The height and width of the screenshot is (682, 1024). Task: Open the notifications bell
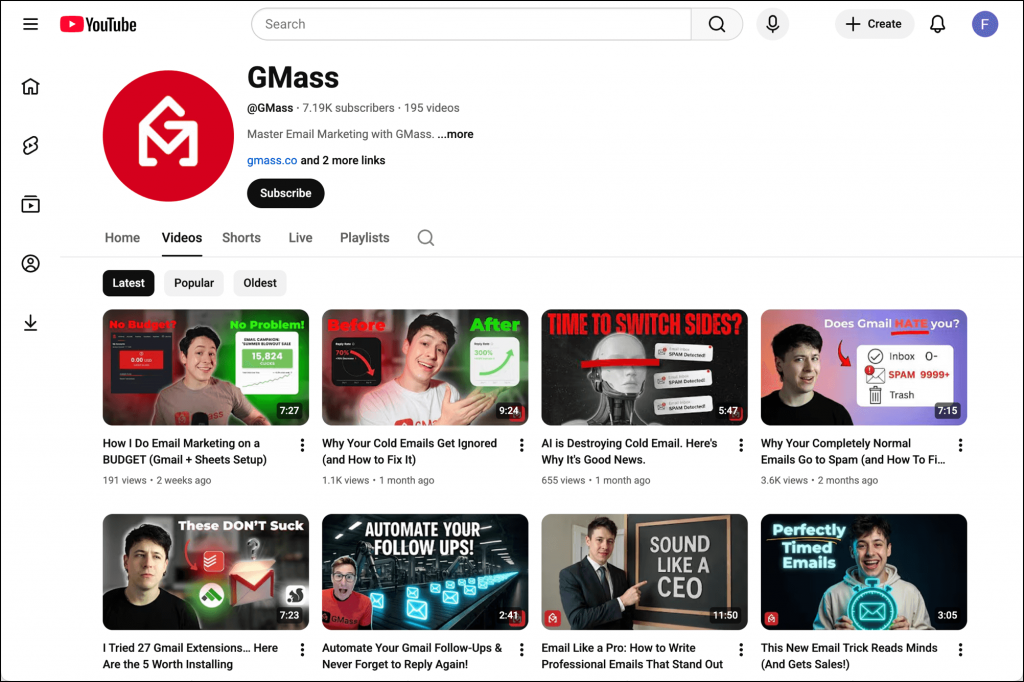[x=937, y=24]
